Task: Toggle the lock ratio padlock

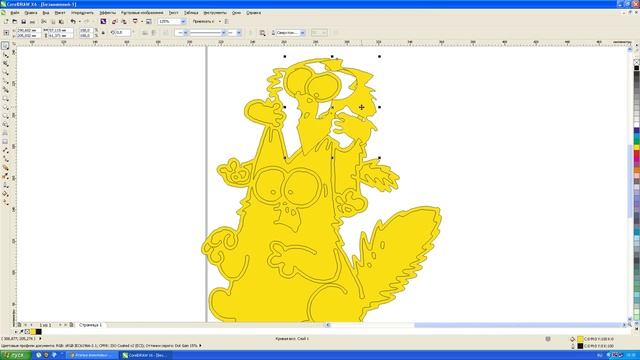Action: [103, 33]
